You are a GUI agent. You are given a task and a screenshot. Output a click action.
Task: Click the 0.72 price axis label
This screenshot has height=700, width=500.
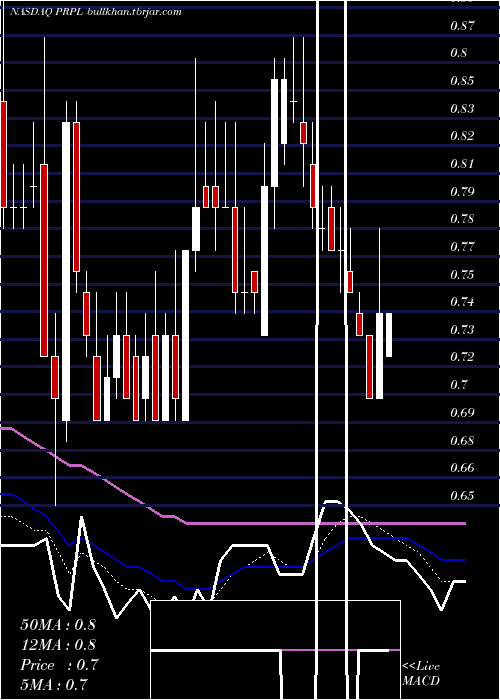click(x=462, y=357)
